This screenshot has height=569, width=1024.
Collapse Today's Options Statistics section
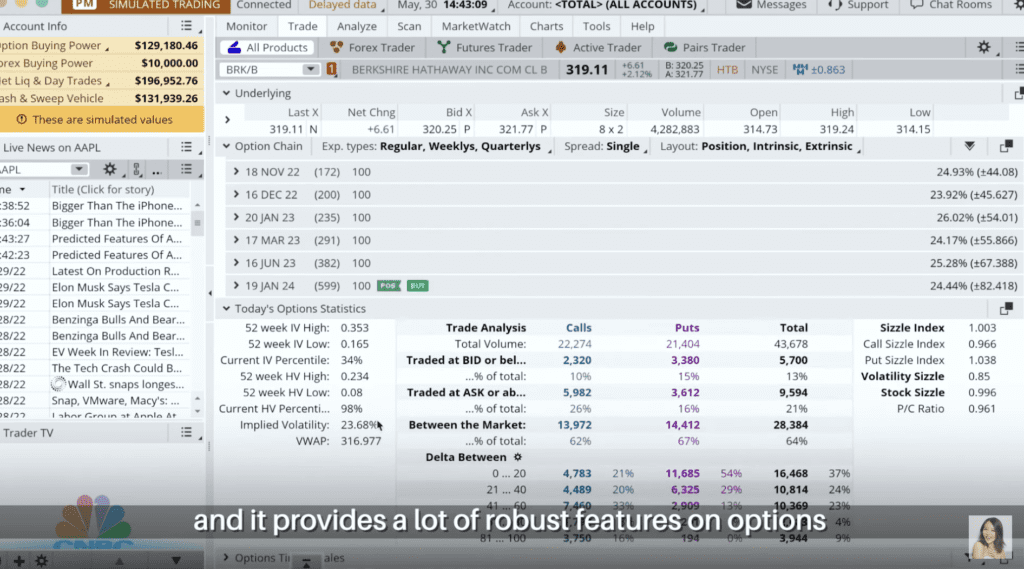point(226,308)
